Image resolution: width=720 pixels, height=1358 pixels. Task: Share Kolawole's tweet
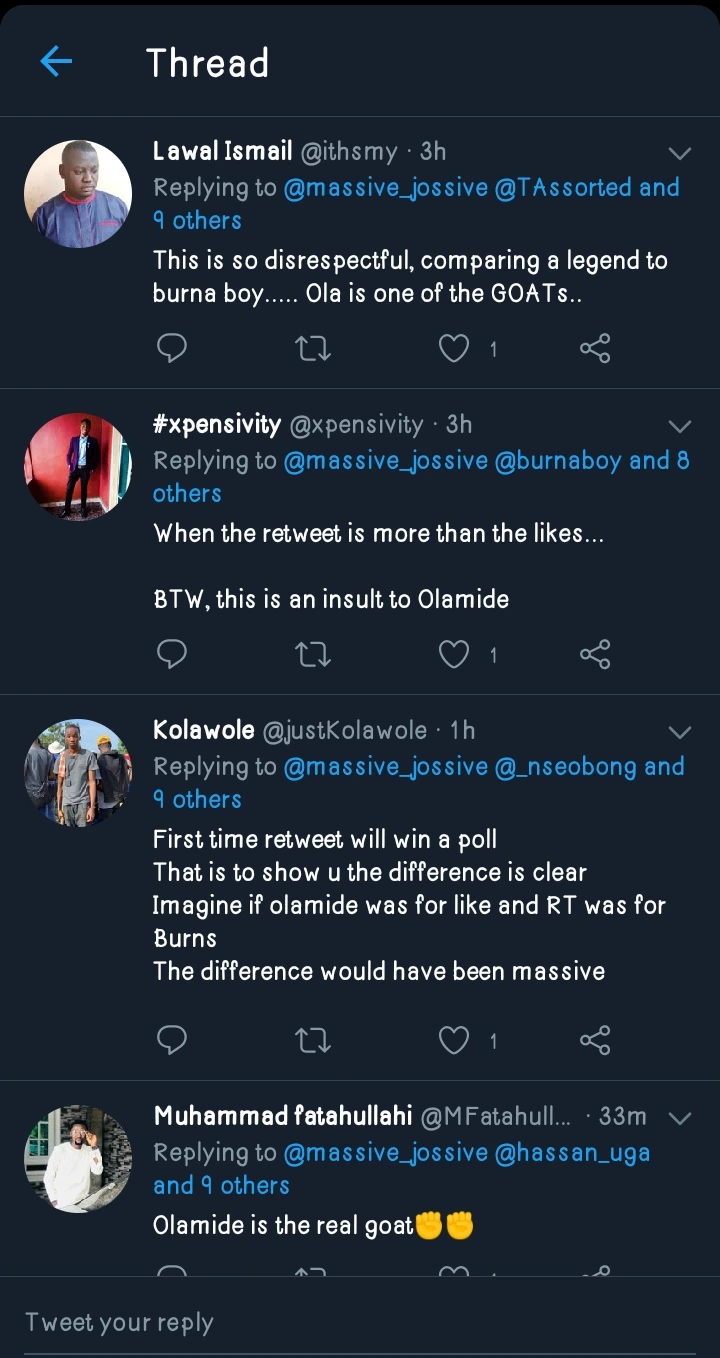pyautogui.click(x=595, y=1041)
